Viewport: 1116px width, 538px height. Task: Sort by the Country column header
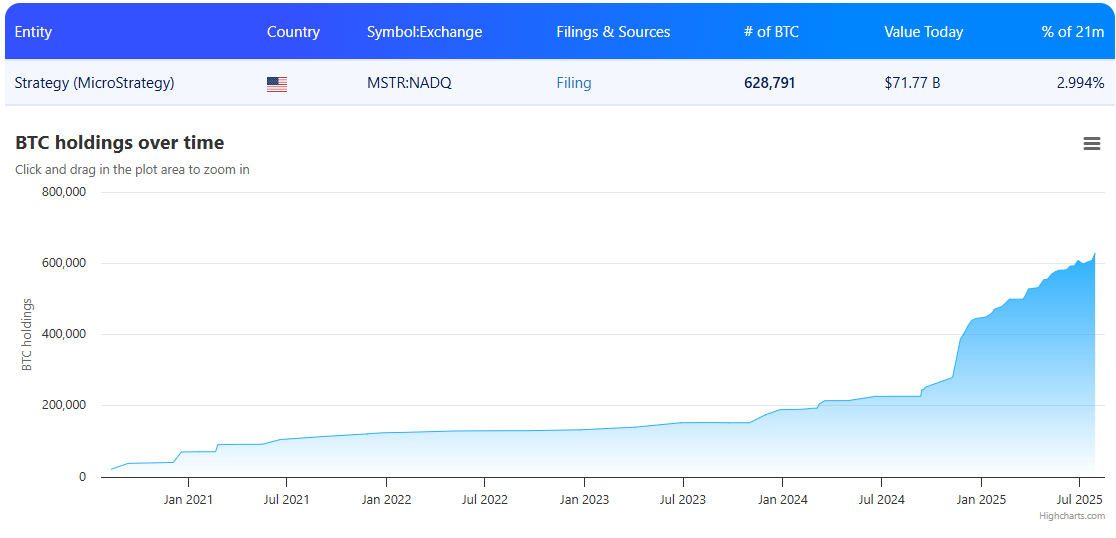pyautogui.click(x=293, y=32)
